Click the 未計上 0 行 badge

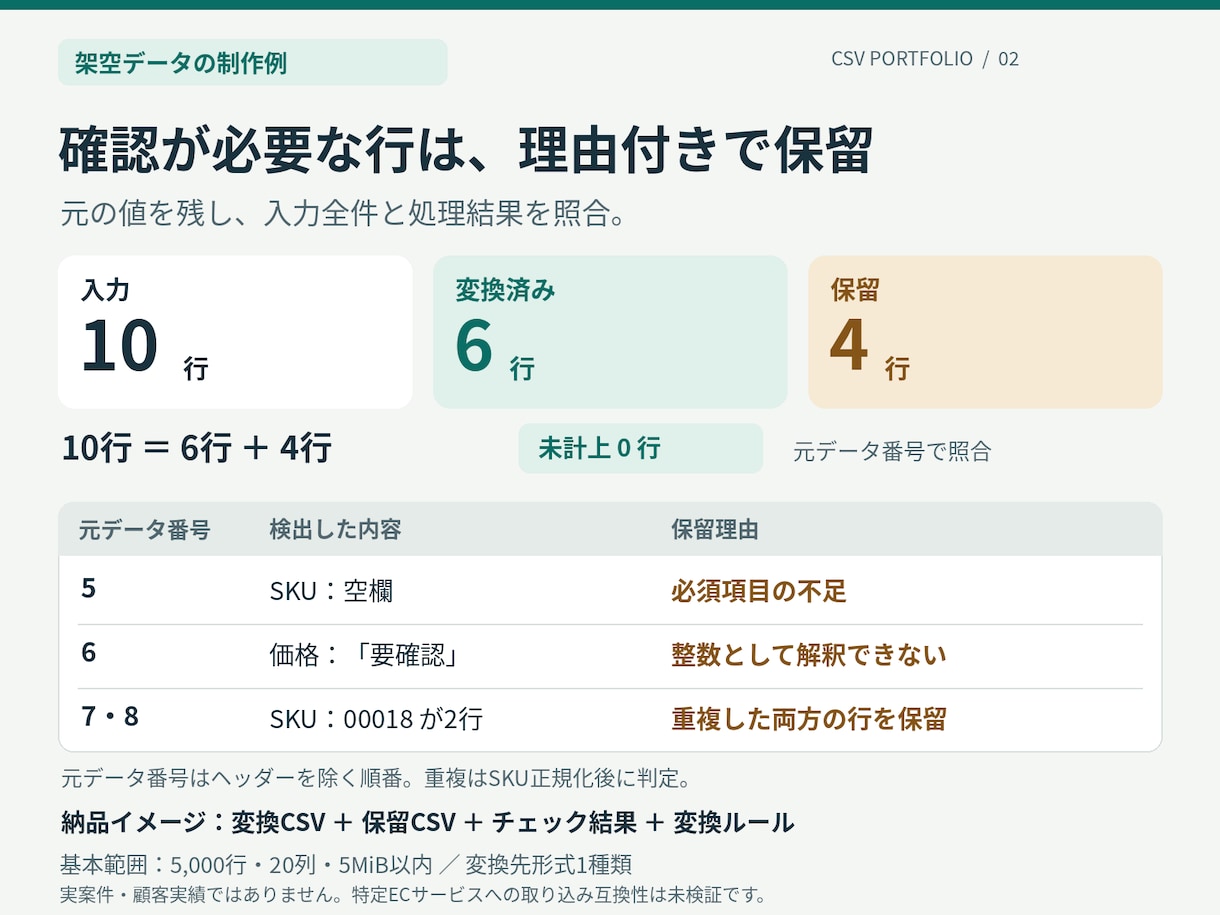tap(640, 448)
